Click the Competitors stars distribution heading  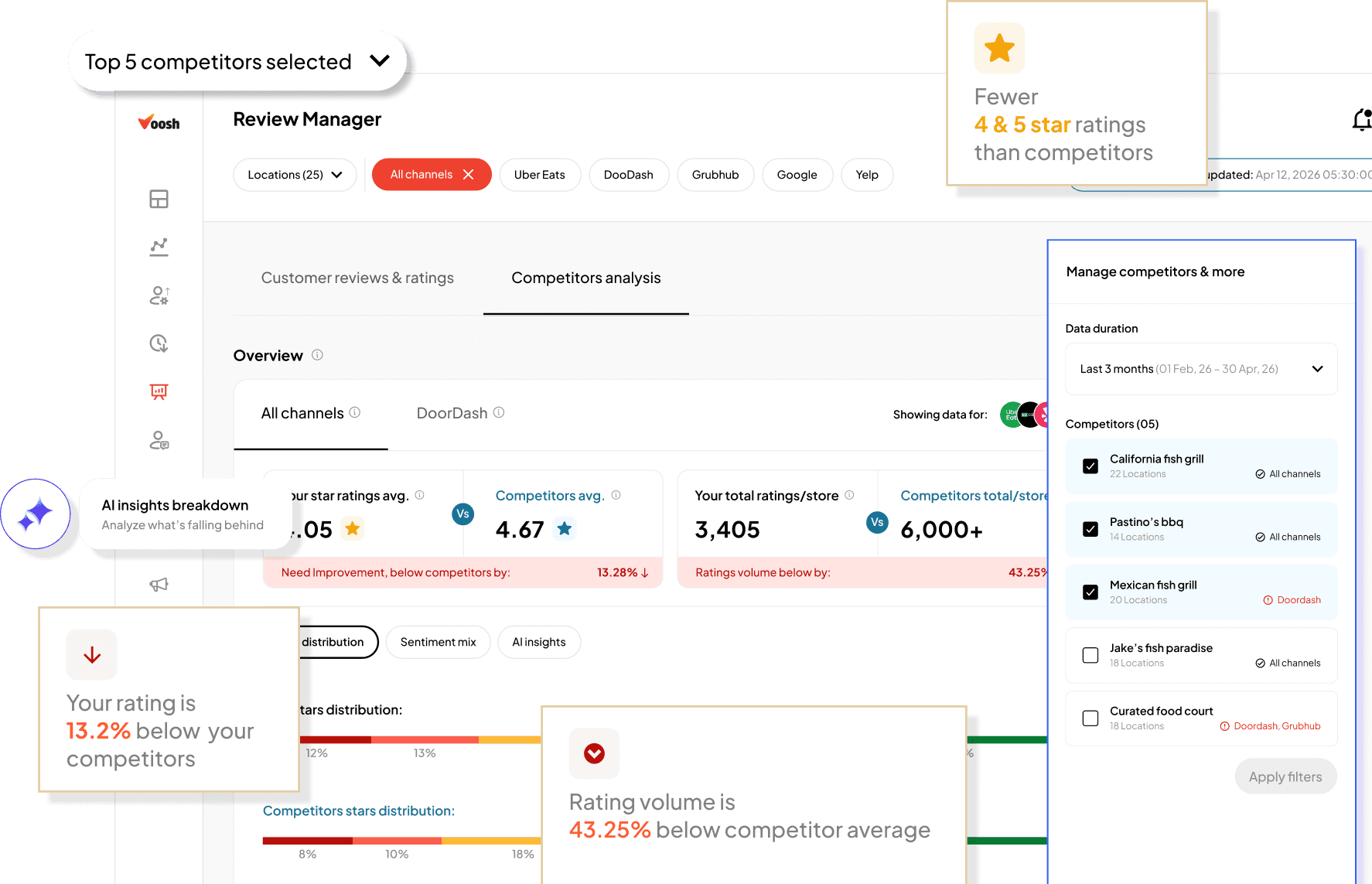point(359,811)
